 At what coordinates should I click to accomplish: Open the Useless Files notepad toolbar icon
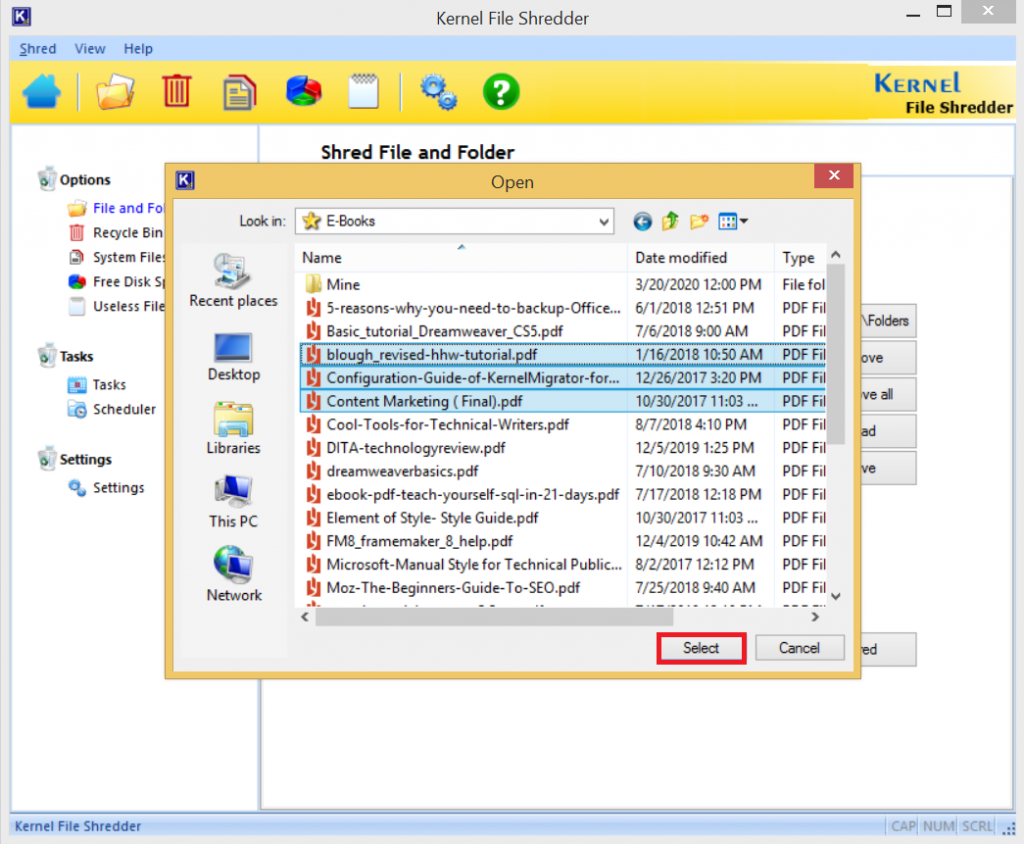click(363, 91)
